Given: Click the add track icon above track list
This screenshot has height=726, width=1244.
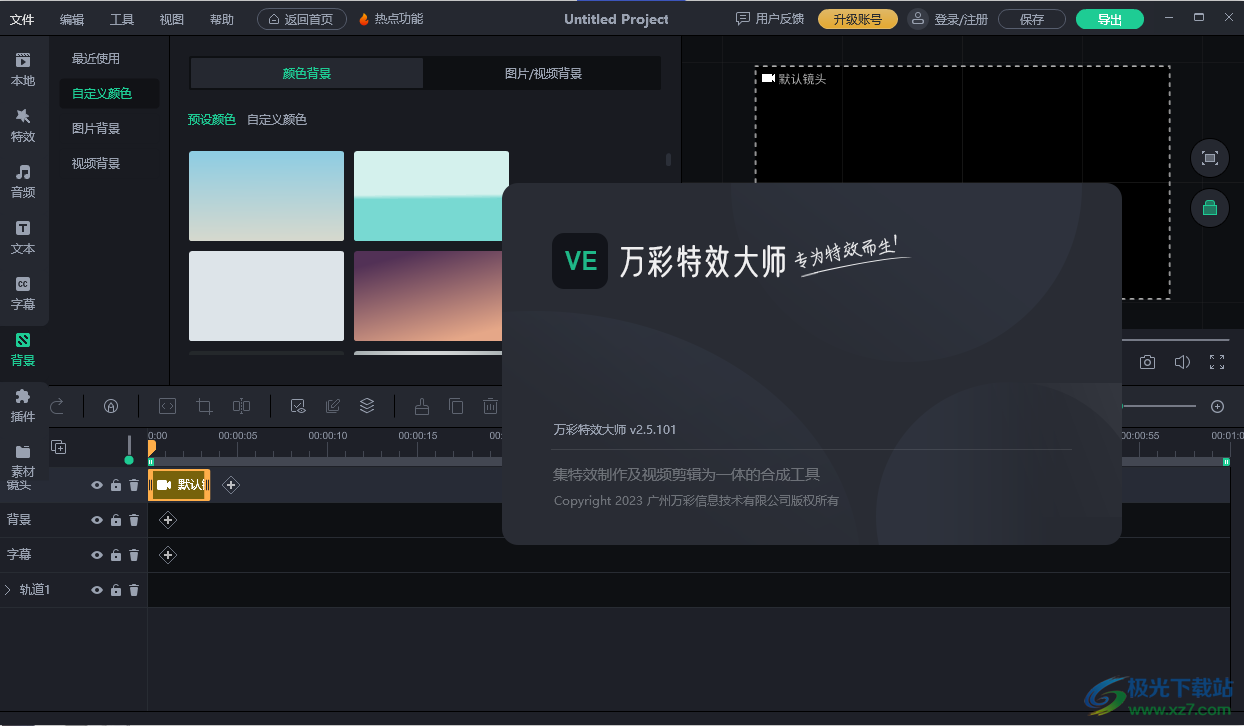Looking at the screenshot, I should (59, 447).
